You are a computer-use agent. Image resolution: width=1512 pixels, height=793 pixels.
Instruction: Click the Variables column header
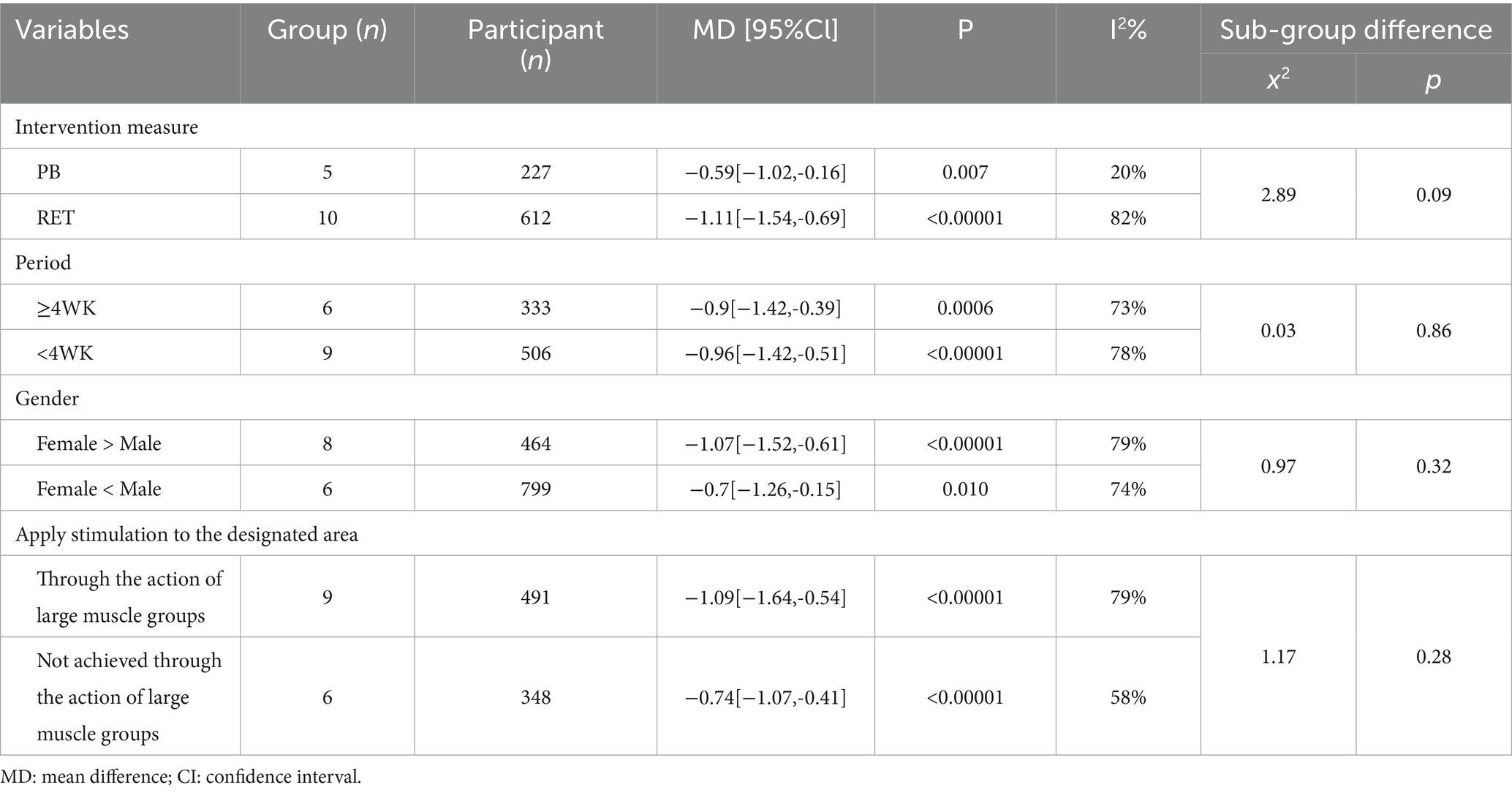coord(72,30)
